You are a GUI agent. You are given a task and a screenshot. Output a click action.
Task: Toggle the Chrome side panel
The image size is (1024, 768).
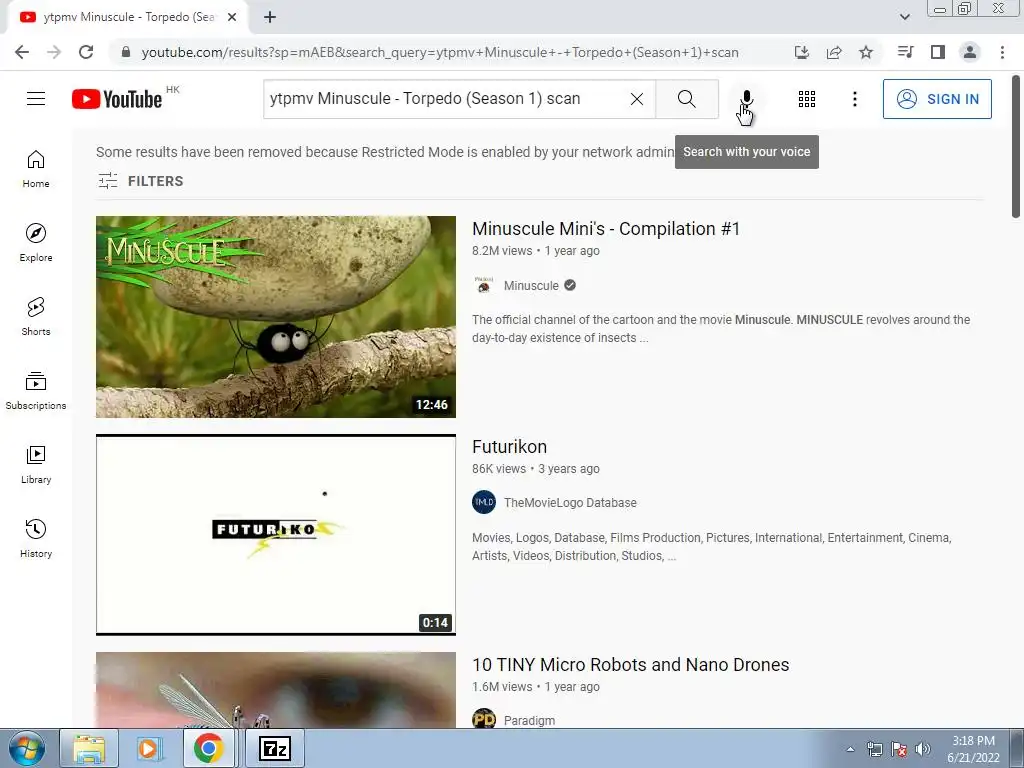click(938, 52)
